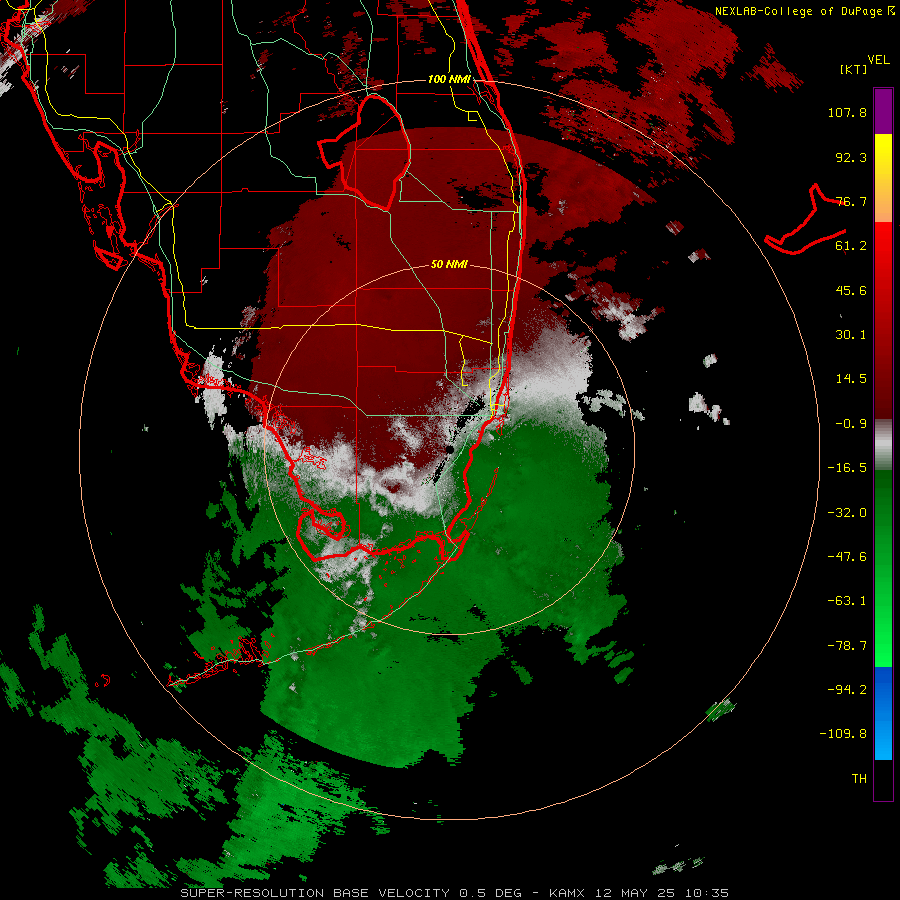900x900 pixels.
Task: Click the red island outline east of Florida
Action: point(805,221)
